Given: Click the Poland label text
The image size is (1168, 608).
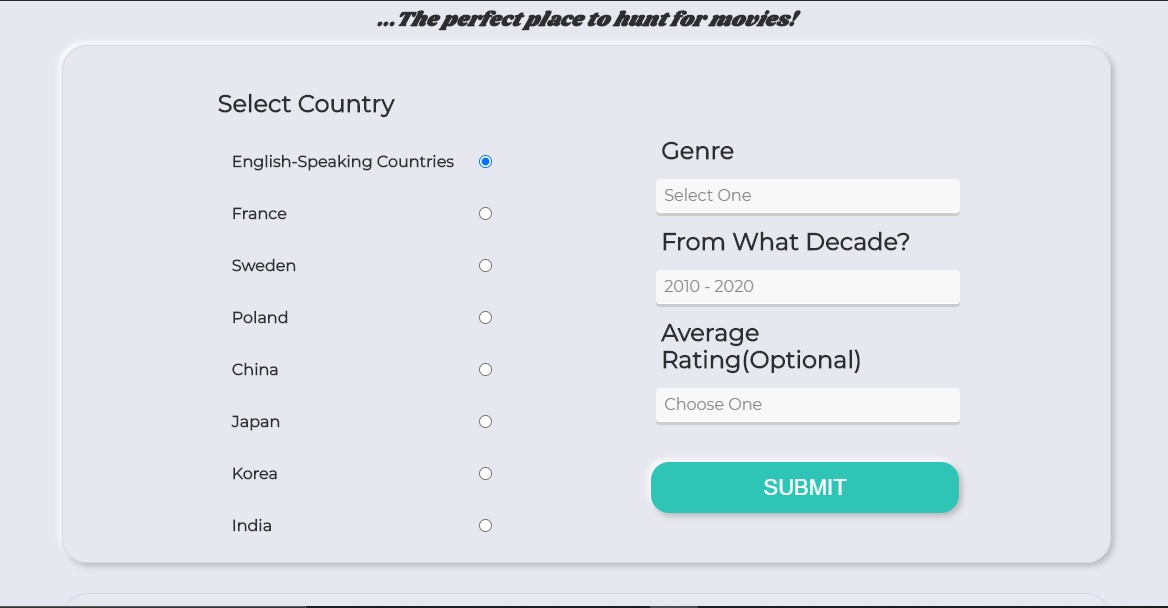Looking at the screenshot, I should tap(260, 318).
